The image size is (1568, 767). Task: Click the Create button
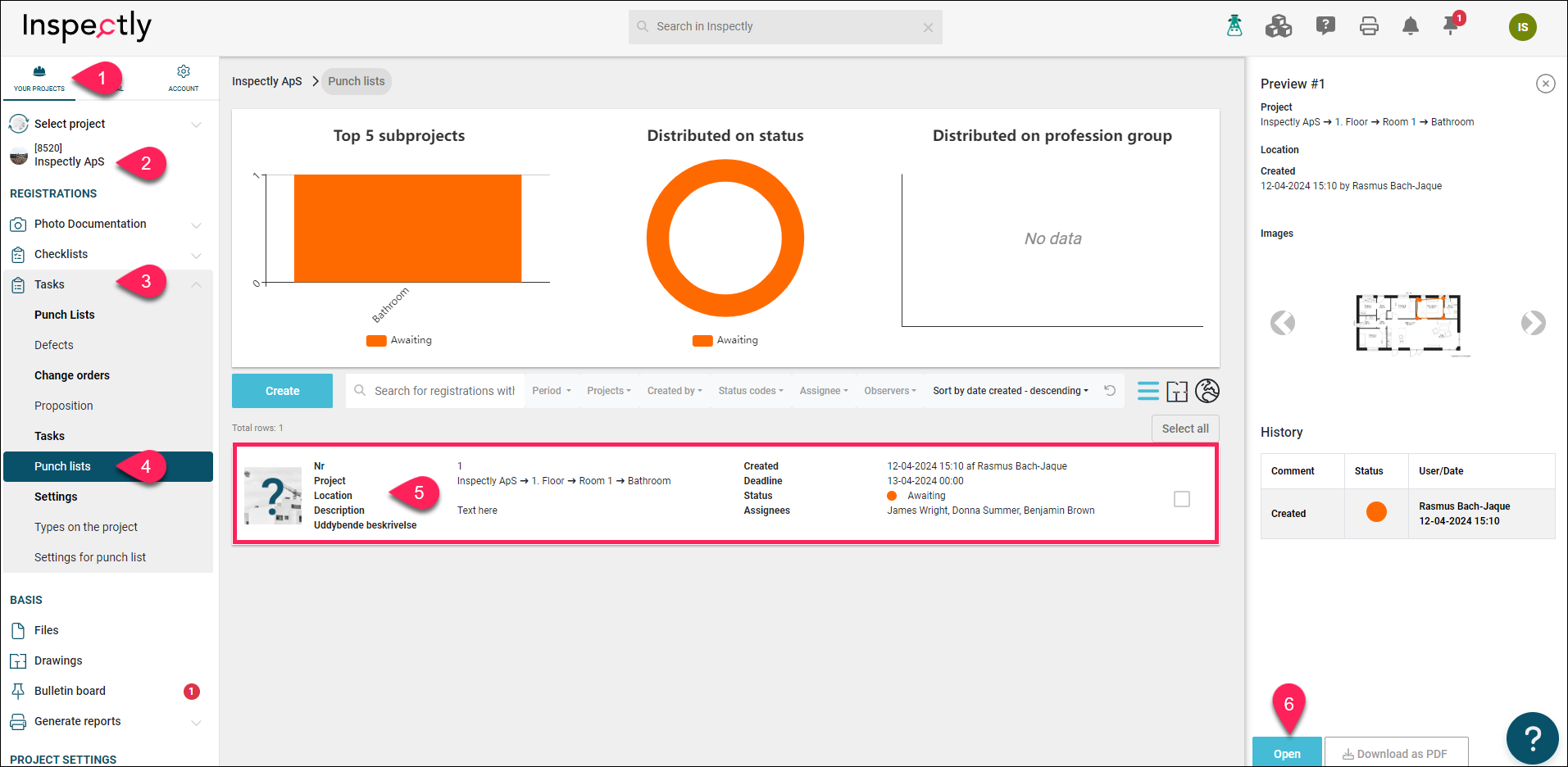pyautogui.click(x=282, y=391)
